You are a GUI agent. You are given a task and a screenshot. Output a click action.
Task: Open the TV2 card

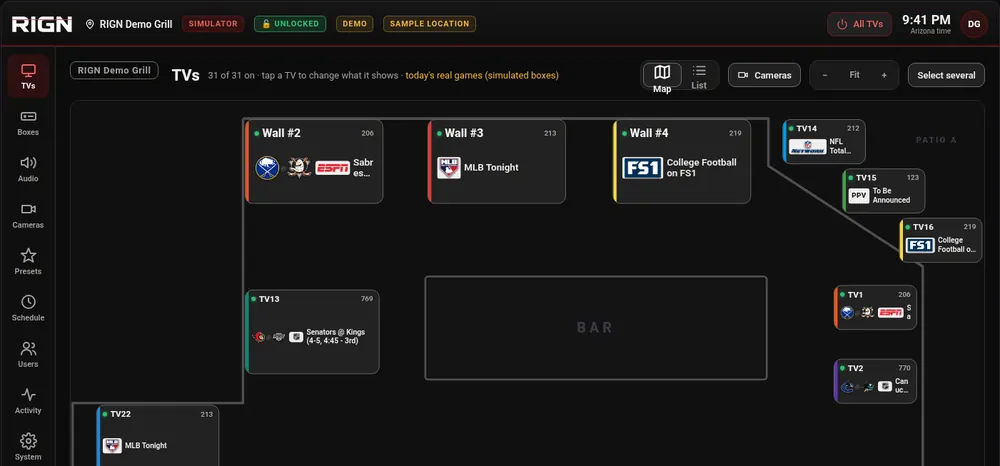click(x=875, y=381)
